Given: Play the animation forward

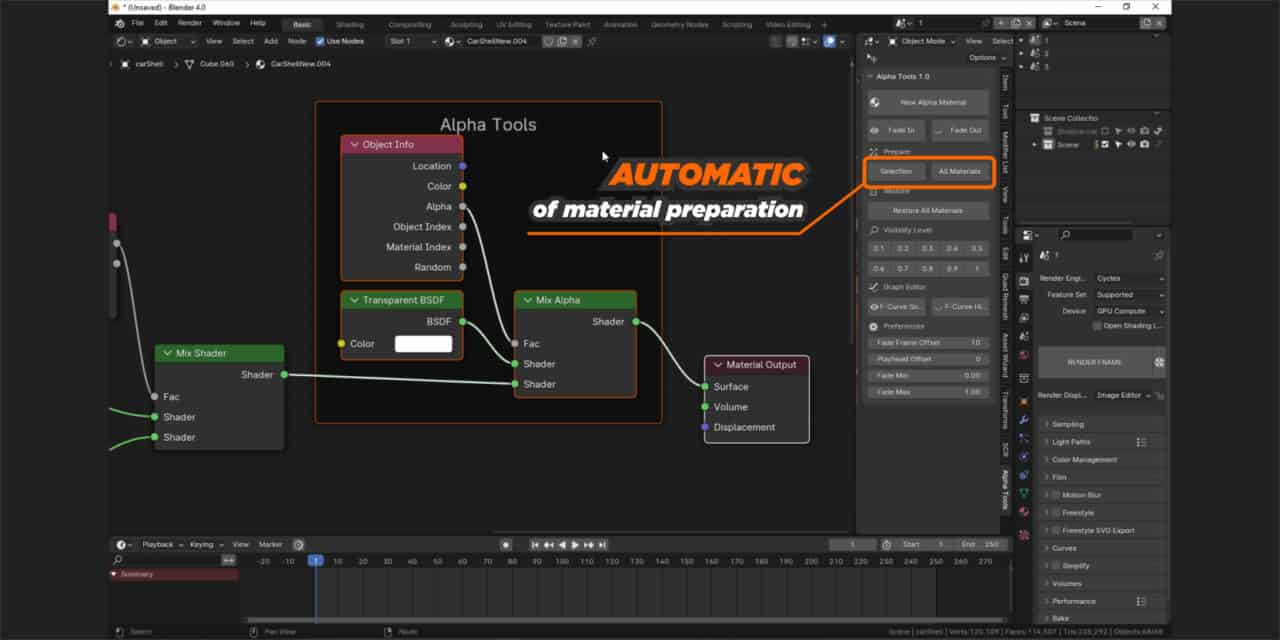Looking at the screenshot, I should pos(575,545).
